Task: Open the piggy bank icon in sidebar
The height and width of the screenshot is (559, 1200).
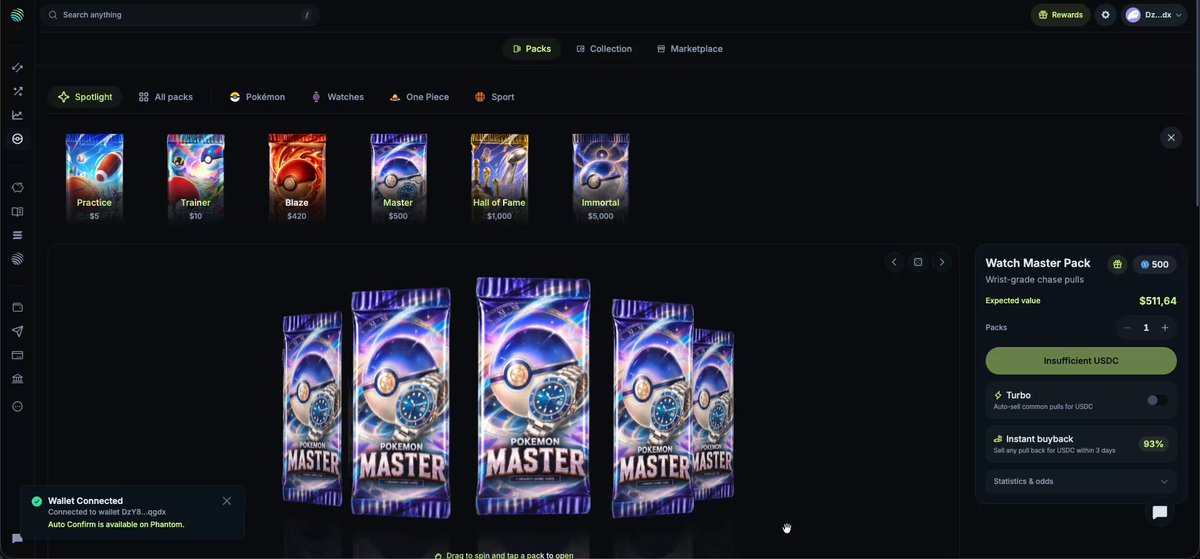Action: pyautogui.click(x=17, y=188)
